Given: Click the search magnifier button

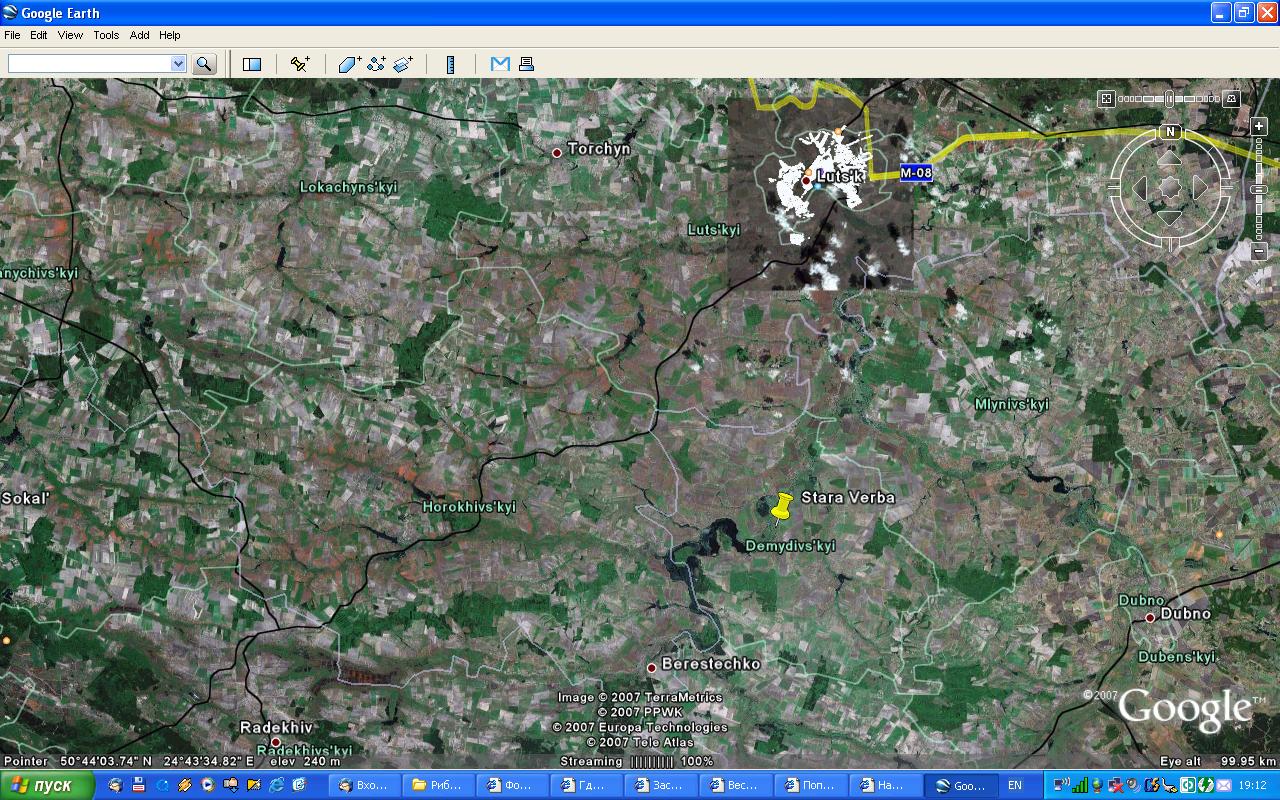Looking at the screenshot, I should (204, 64).
